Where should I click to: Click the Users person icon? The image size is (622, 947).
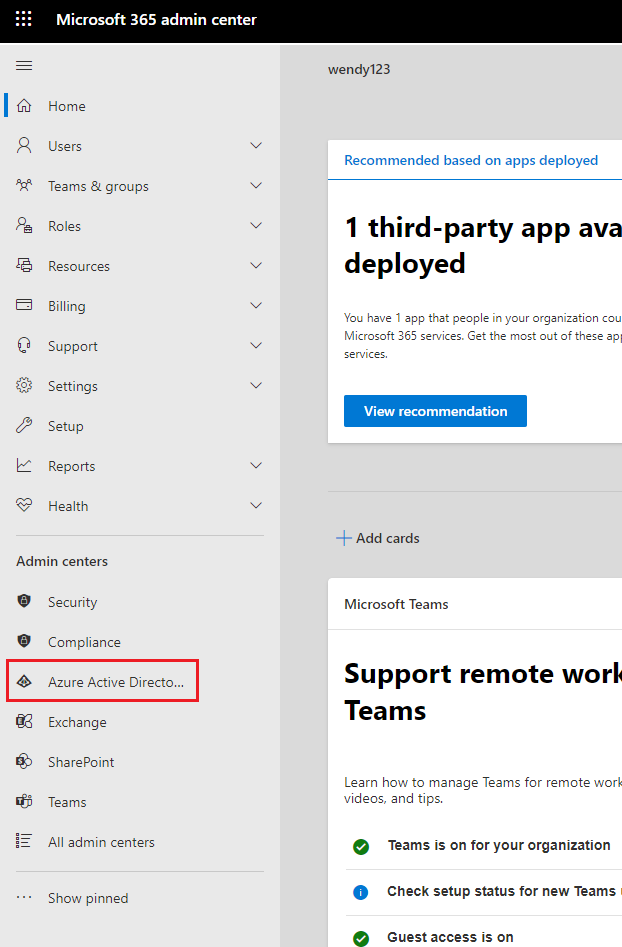24,146
